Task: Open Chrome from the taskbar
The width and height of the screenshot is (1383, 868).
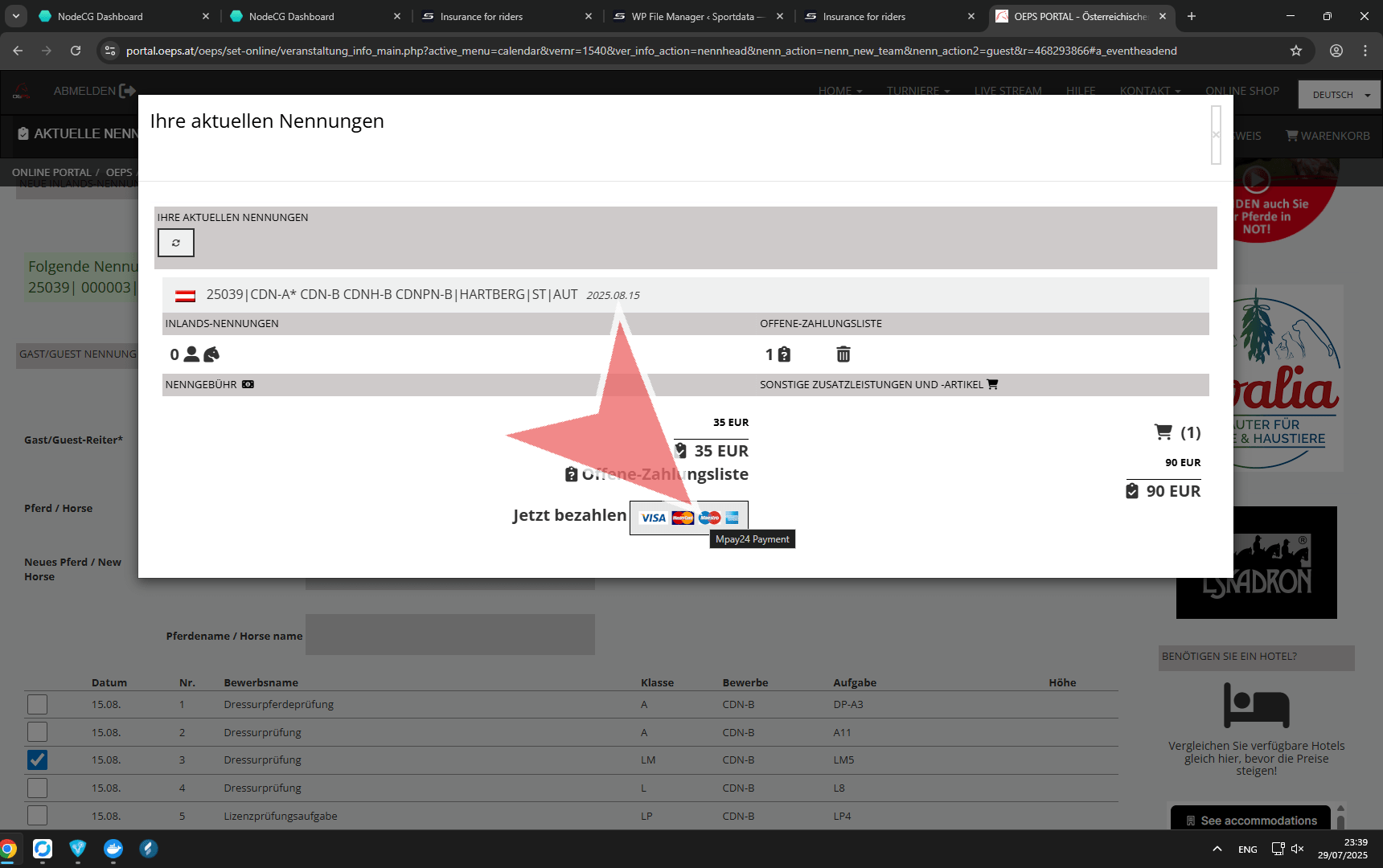Action: (7, 849)
